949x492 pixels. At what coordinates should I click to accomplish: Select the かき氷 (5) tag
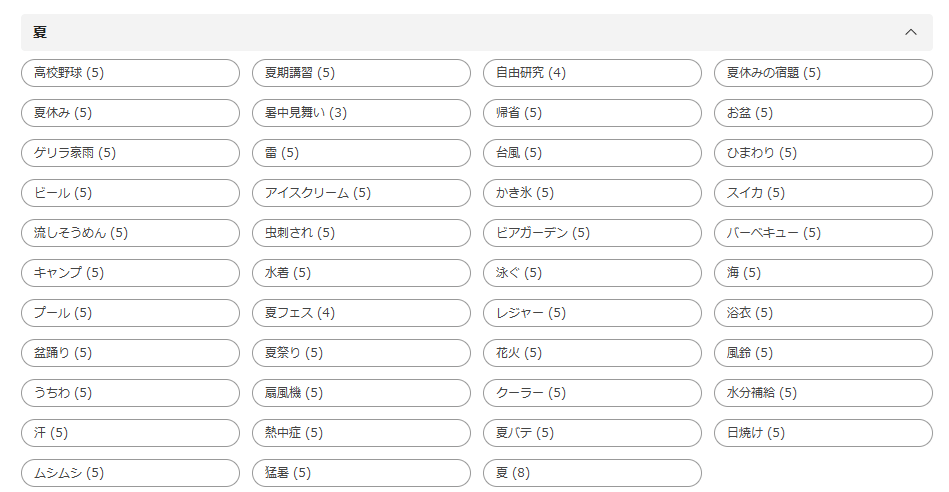pos(592,193)
